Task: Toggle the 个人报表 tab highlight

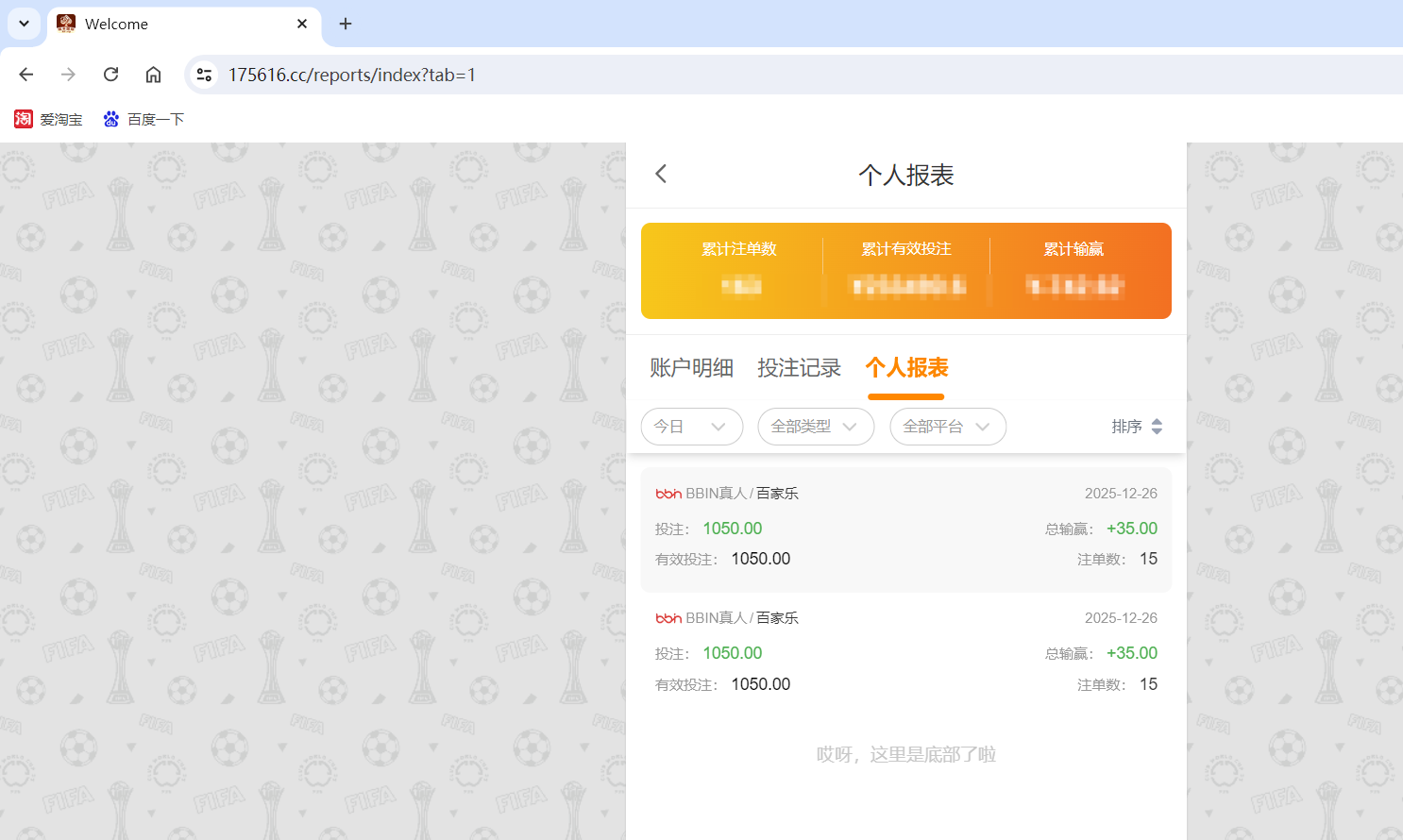Action: 905,367
